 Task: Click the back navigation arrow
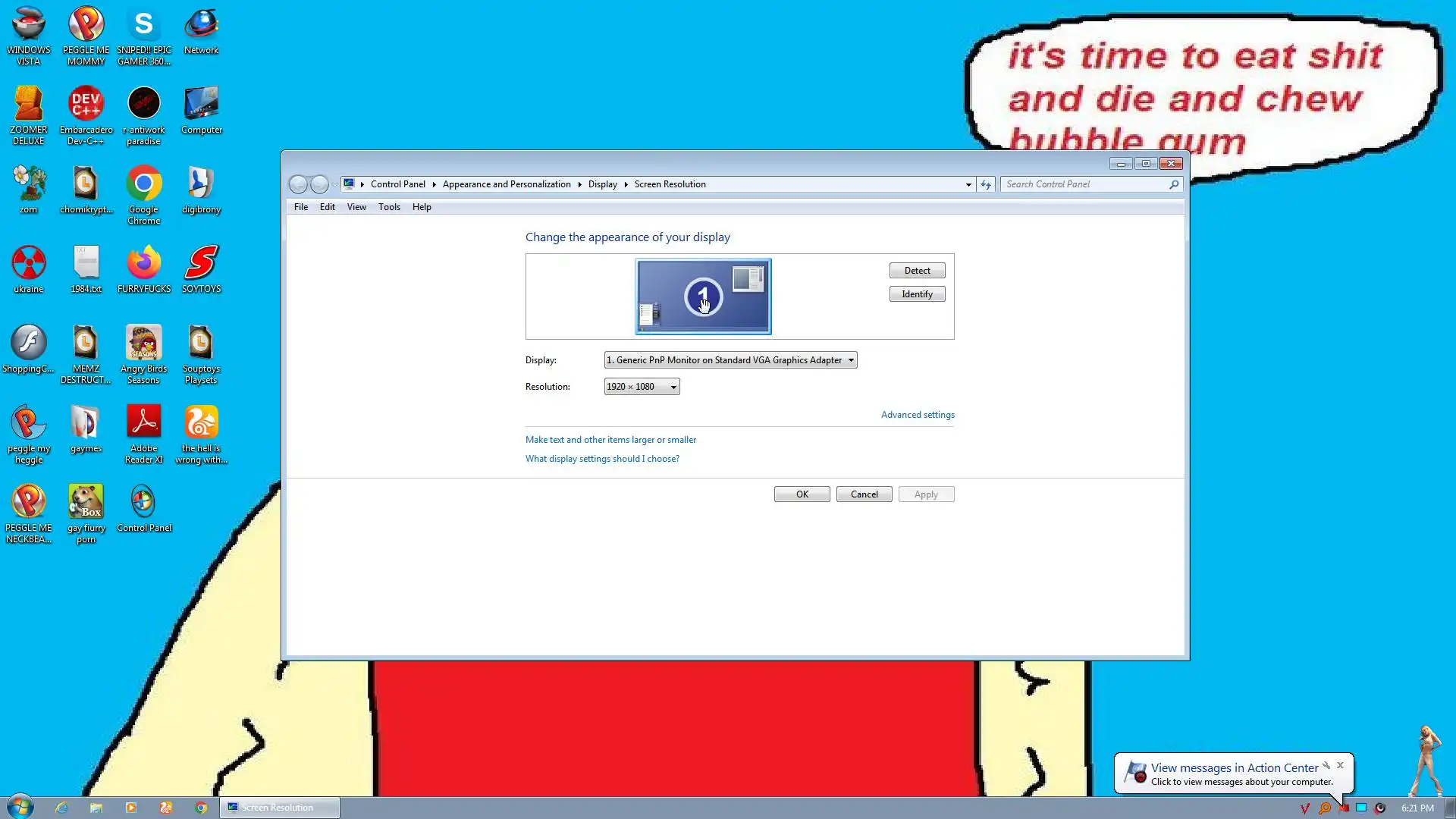click(299, 184)
